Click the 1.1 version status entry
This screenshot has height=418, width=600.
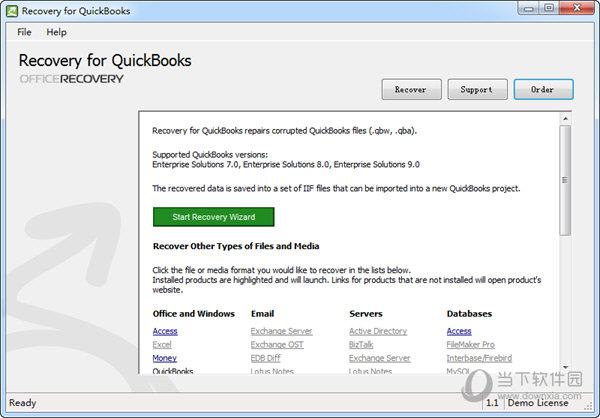coord(492,403)
